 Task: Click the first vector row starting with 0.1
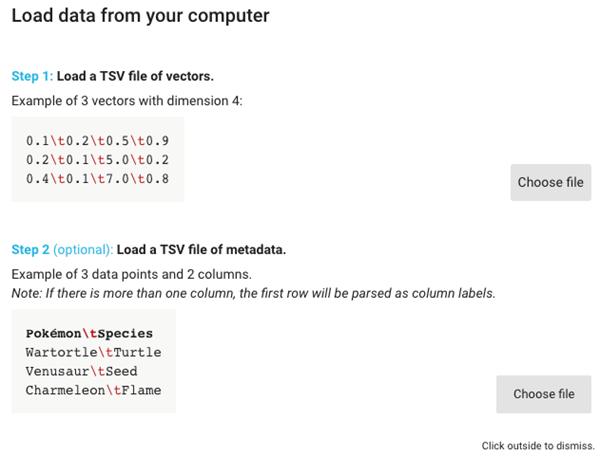[x=97, y=141]
